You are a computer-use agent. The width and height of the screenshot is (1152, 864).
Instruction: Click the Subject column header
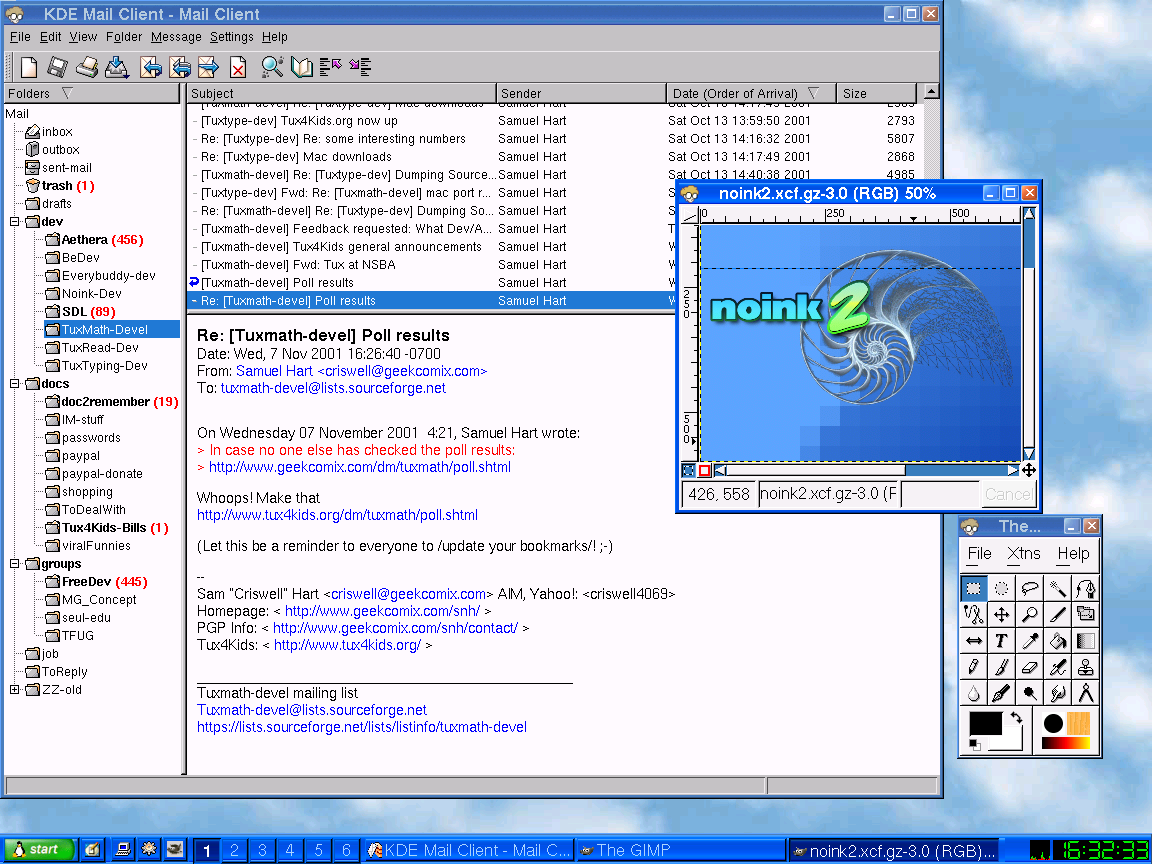[x=342, y=93]
